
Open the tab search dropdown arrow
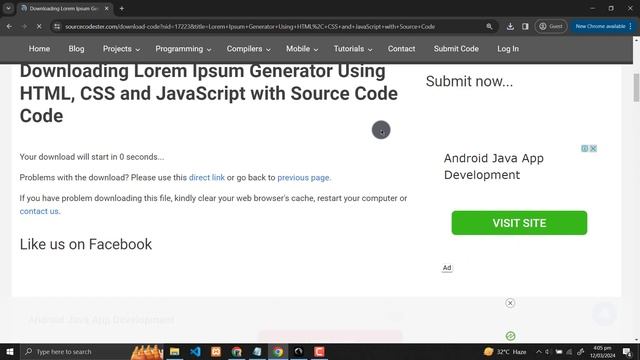coord(8,8)
